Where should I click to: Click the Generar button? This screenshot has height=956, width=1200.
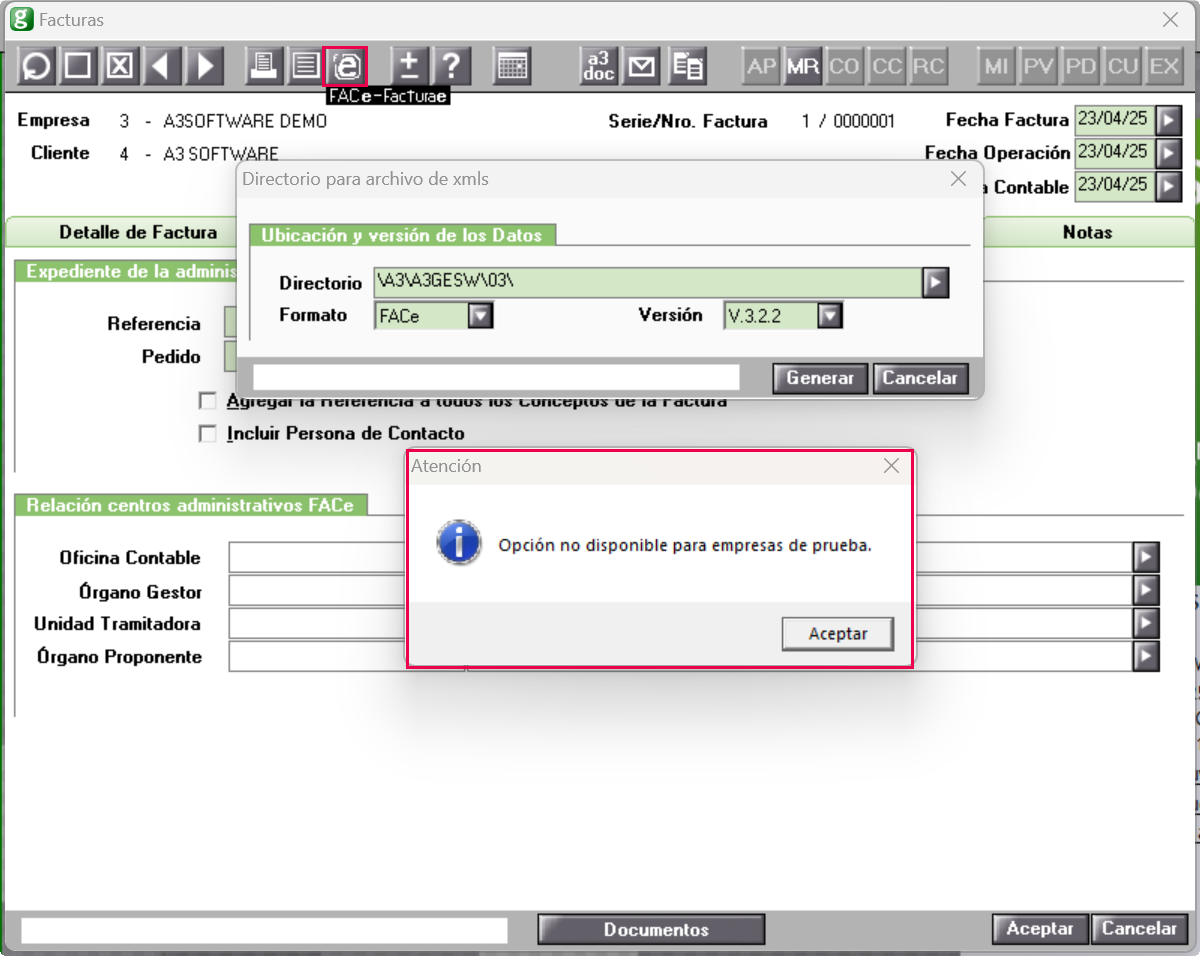click(x=820, y=378)
